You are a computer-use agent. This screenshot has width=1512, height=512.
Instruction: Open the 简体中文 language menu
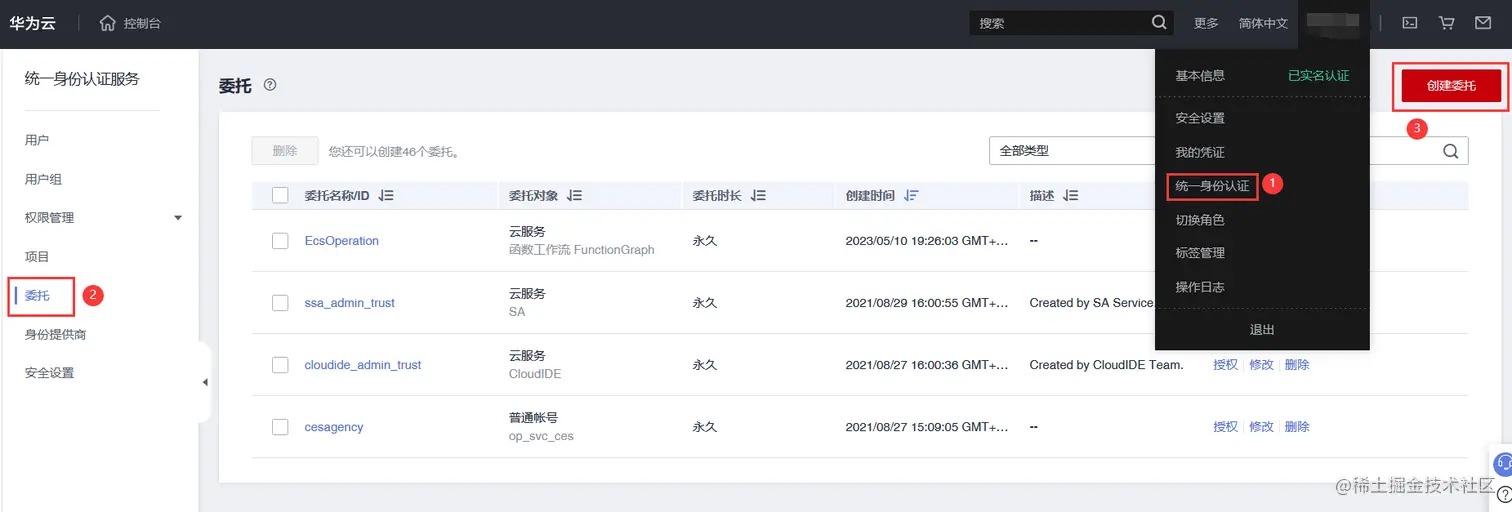tap(1263, 23)
